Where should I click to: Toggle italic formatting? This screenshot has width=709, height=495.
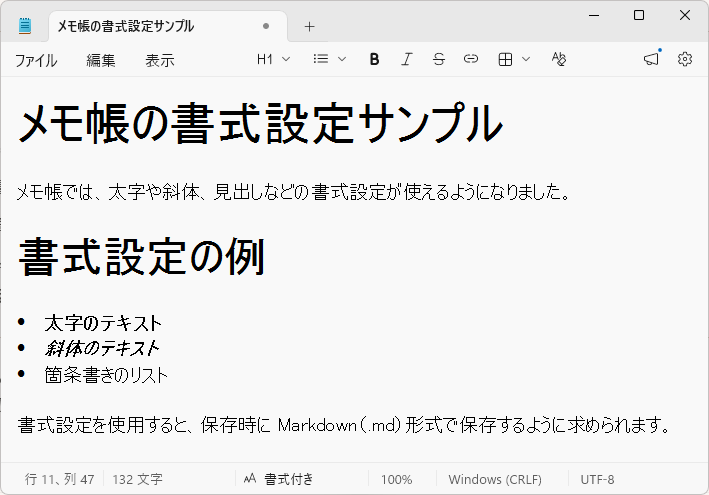406,59
